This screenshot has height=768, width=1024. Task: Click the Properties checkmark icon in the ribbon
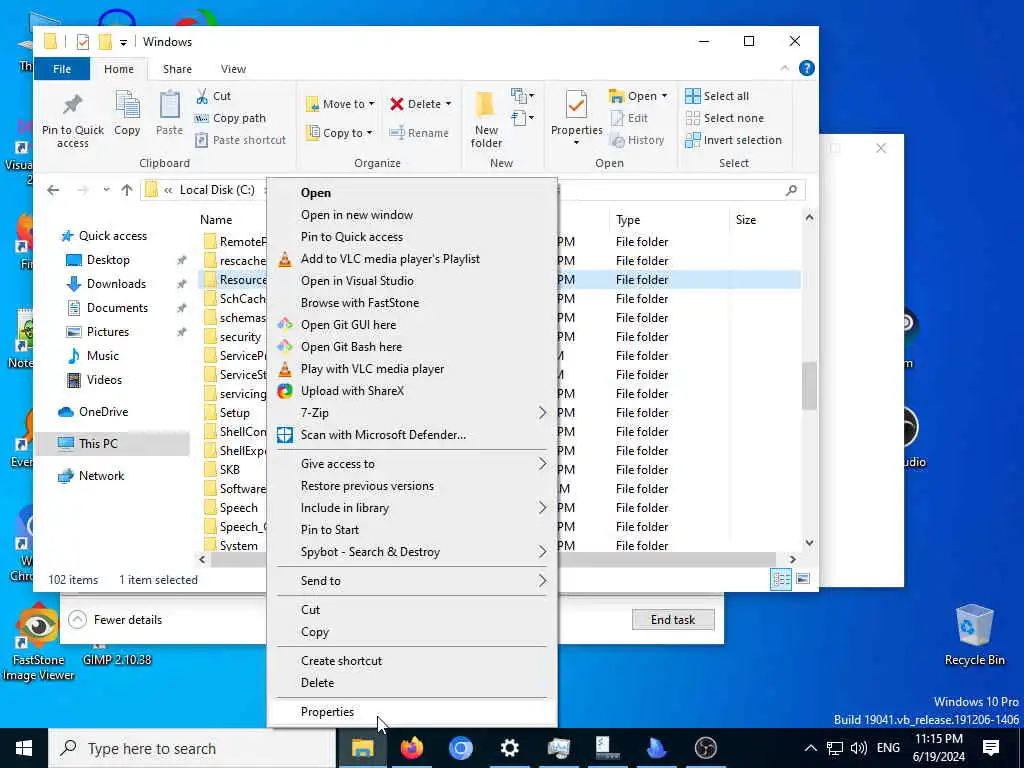(577, 104)
